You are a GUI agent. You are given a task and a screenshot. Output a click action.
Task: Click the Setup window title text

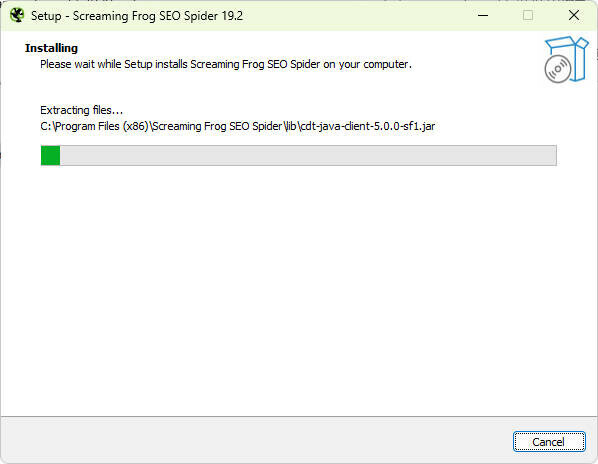coord(137,16)
